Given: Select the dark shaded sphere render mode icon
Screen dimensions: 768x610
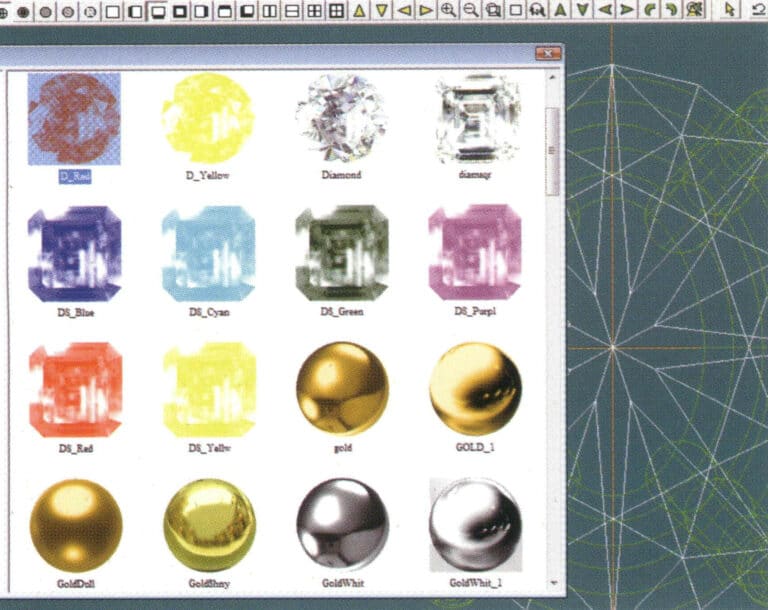Looking at the screenshot, I should (23, 12).
